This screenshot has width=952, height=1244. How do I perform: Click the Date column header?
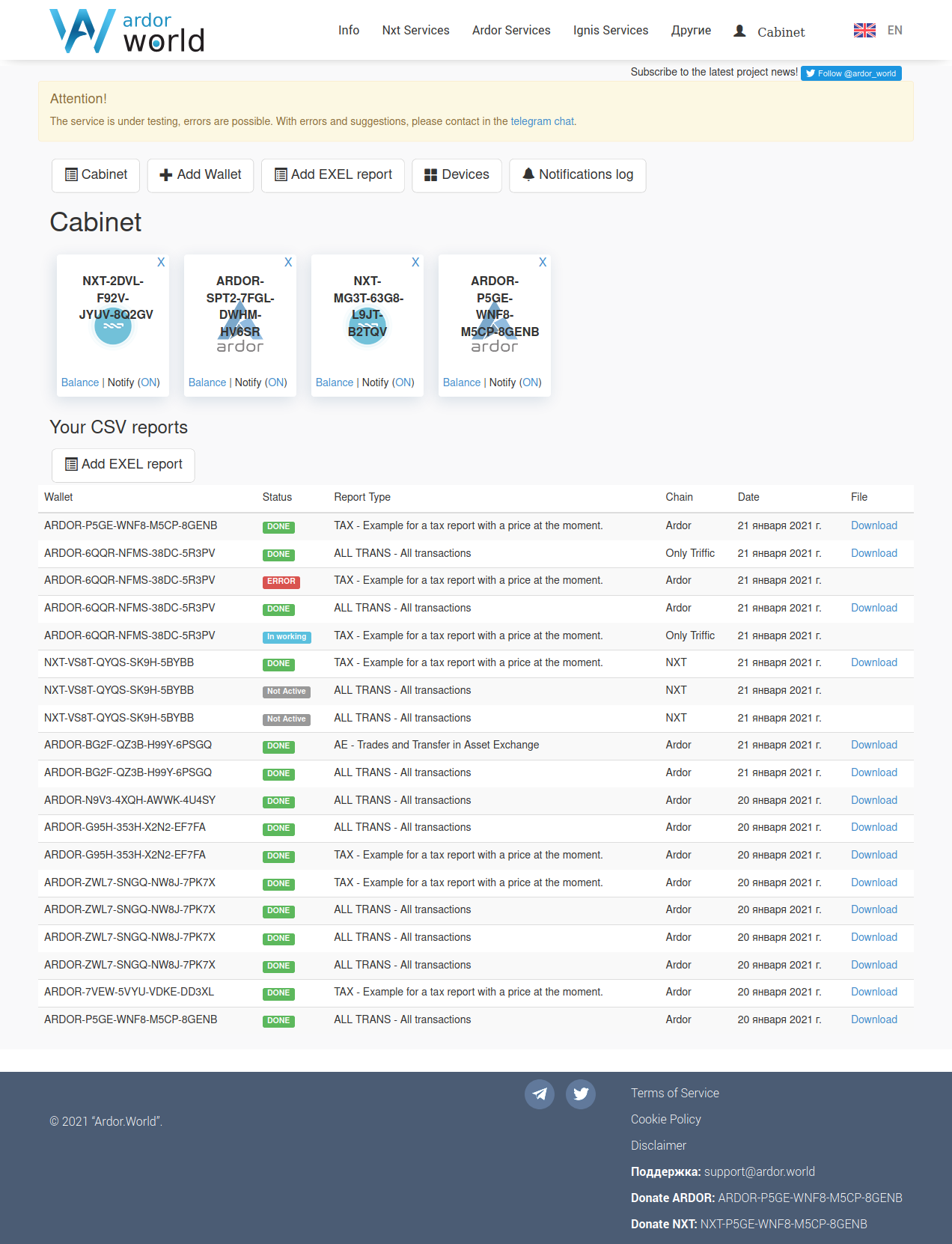[748, 497]
